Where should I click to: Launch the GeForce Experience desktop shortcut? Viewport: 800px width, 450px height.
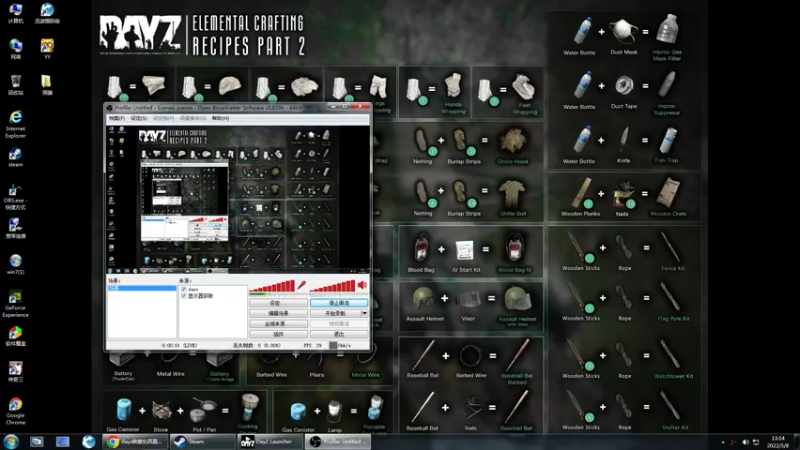click(15, 304)
